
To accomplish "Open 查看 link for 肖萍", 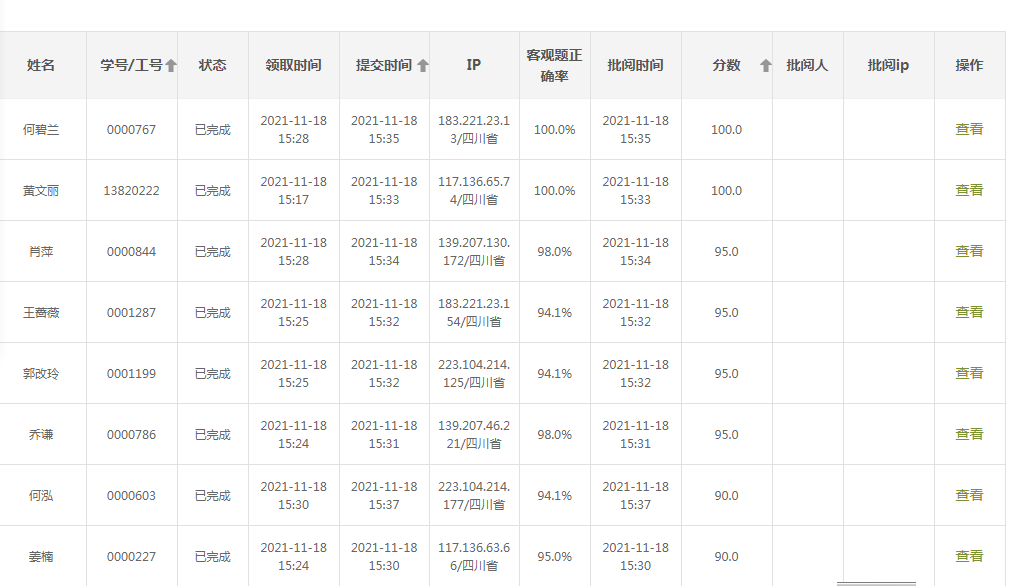I will (969, 251).
